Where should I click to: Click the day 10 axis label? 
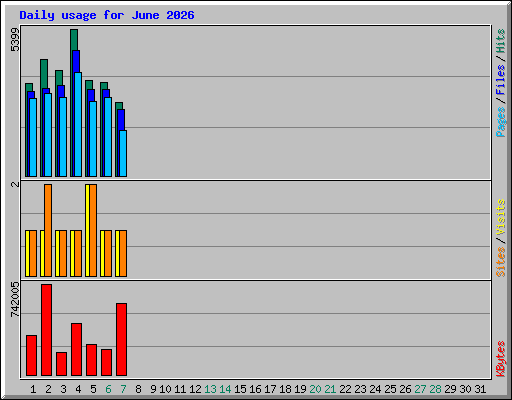[165, 389]
